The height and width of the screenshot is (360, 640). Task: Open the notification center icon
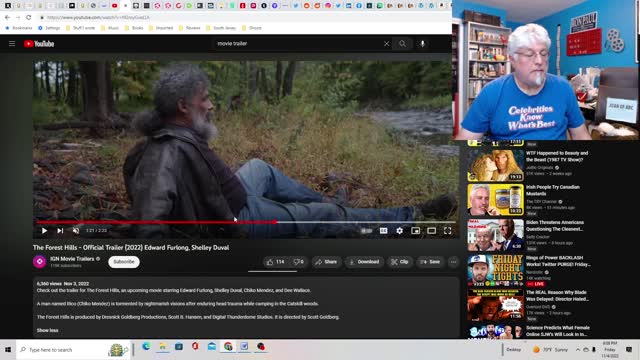[629, 350]
